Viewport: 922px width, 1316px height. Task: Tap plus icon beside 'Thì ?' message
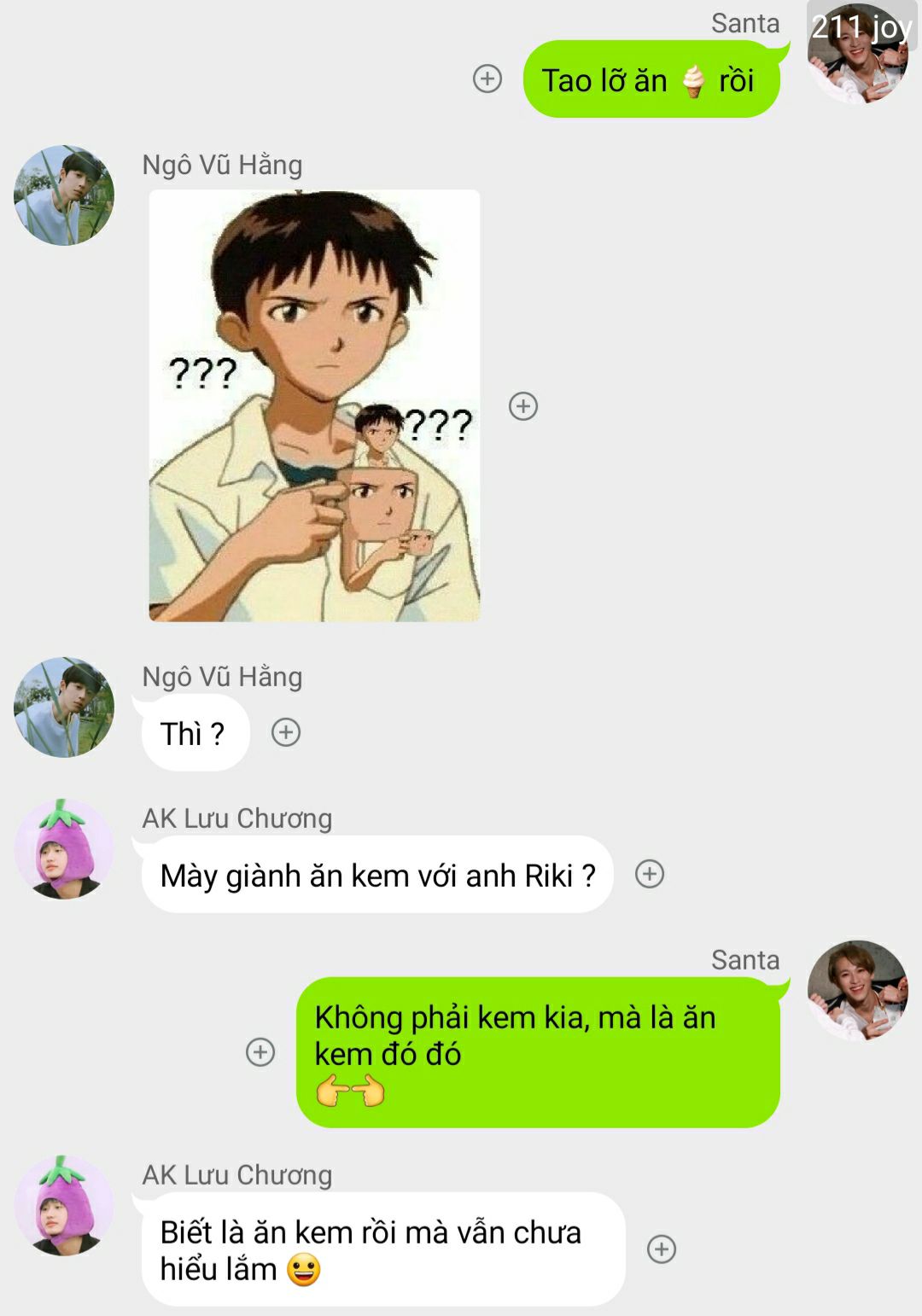click(286, 732)
